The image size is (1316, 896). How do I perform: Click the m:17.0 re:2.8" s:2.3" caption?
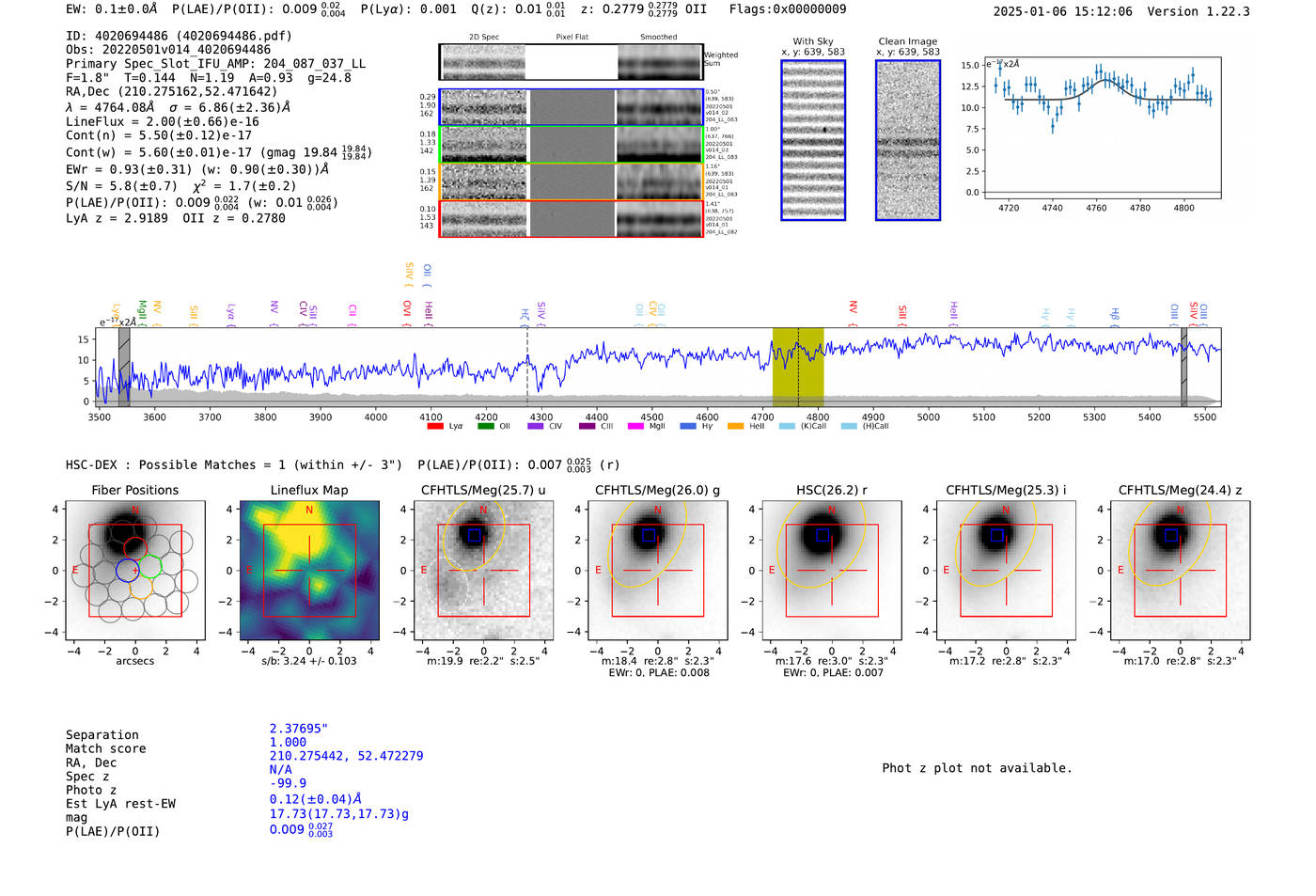1181,661
